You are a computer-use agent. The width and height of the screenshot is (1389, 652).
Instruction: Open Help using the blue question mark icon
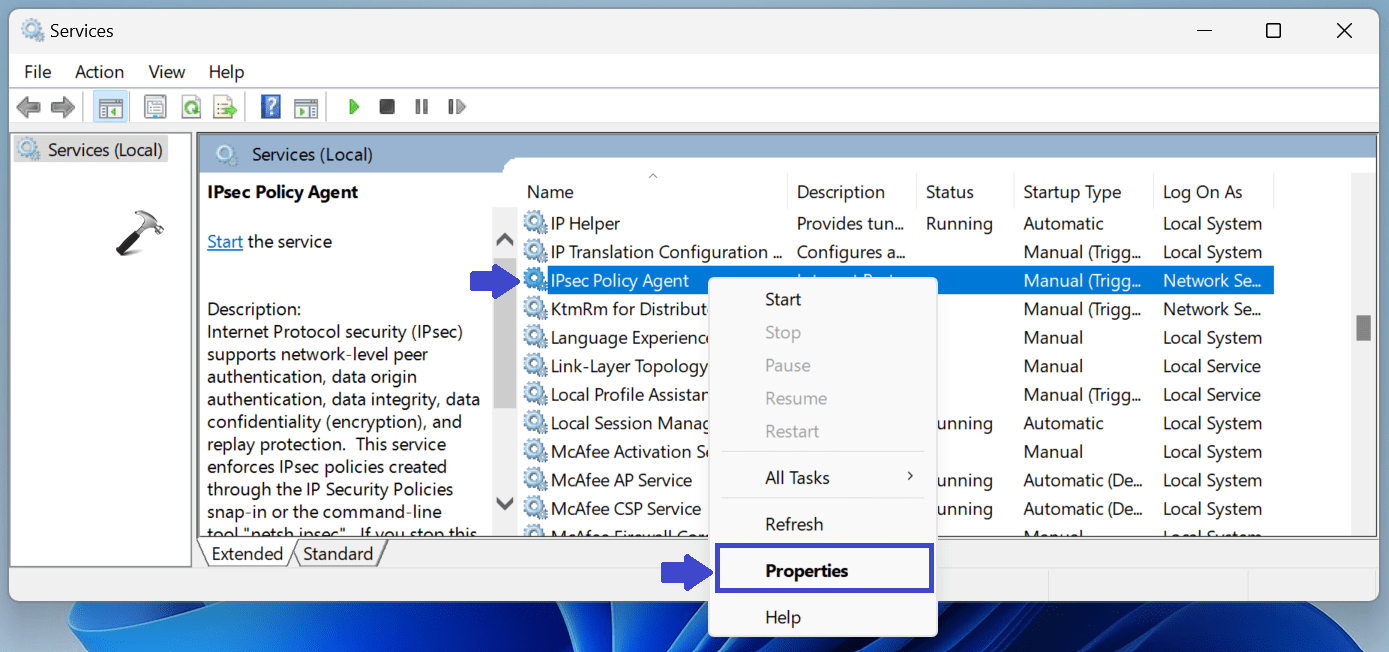[x=270, y=106]
